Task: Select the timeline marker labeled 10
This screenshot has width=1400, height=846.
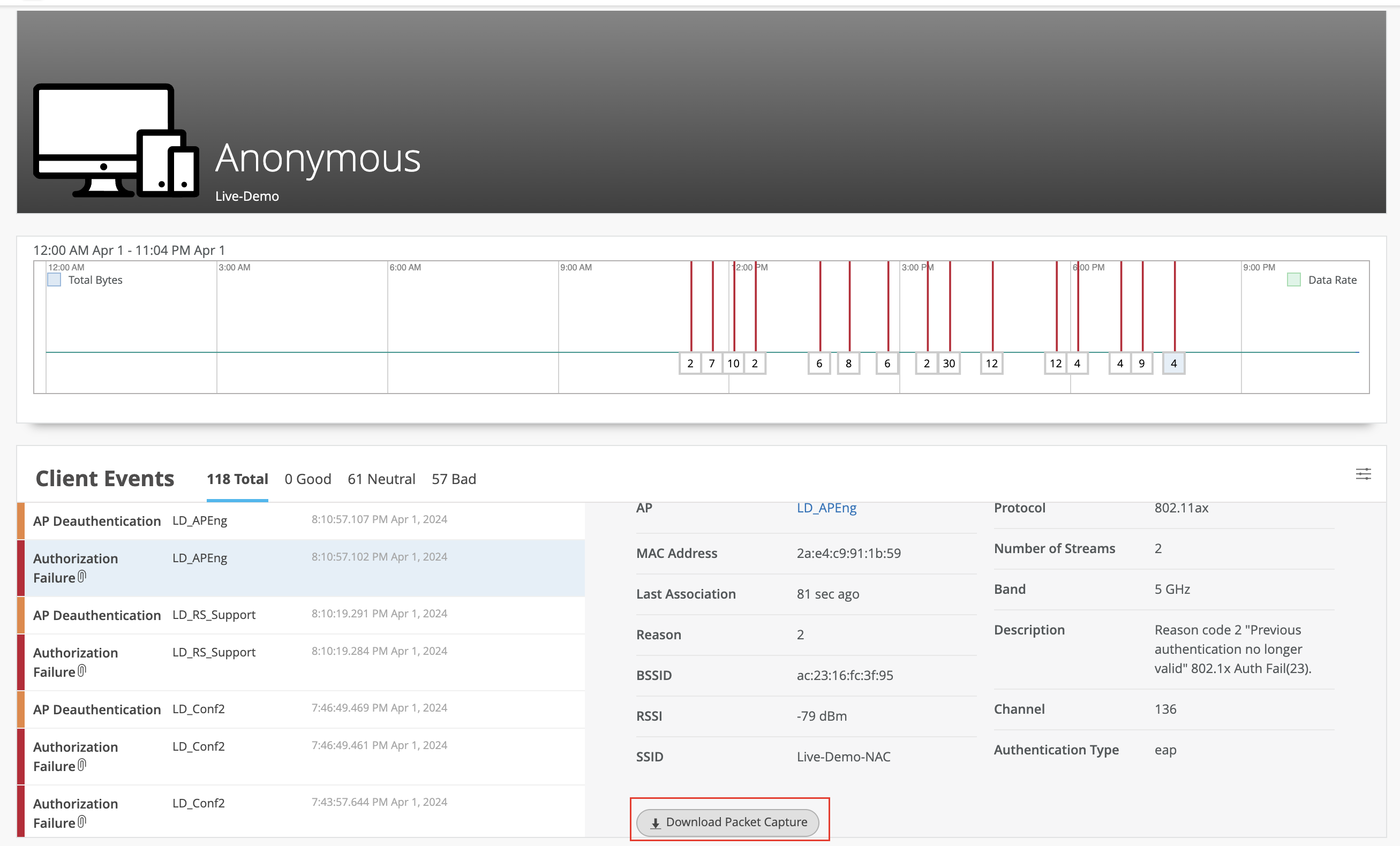Action: (x=733, y=364)
